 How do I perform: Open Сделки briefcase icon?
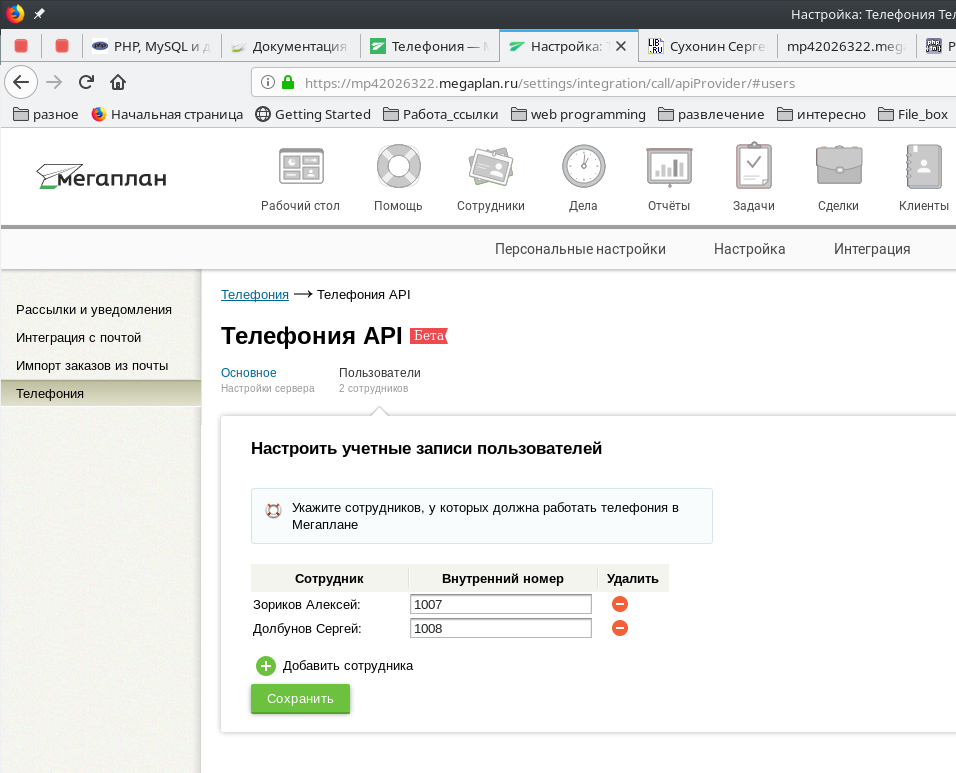838,167
